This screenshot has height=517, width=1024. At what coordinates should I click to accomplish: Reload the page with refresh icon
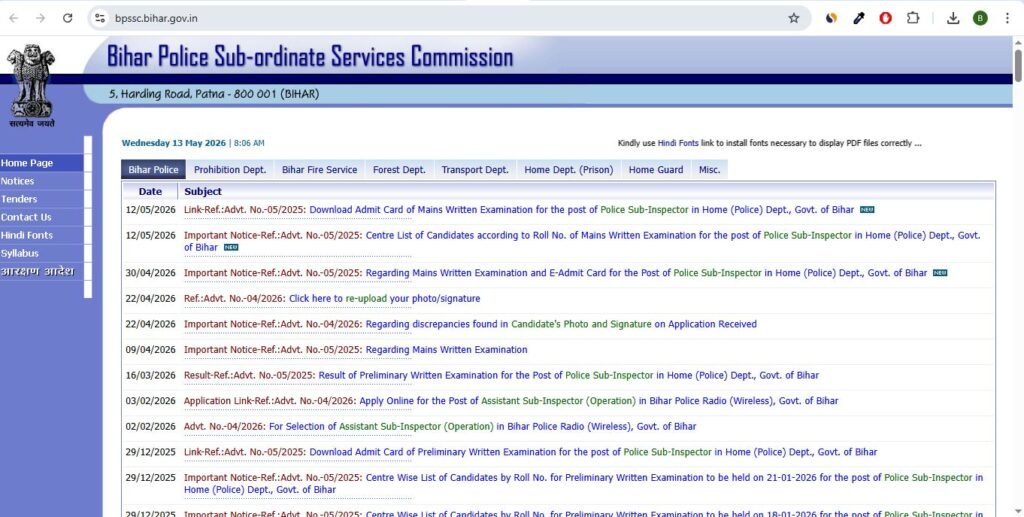(67, 18)
